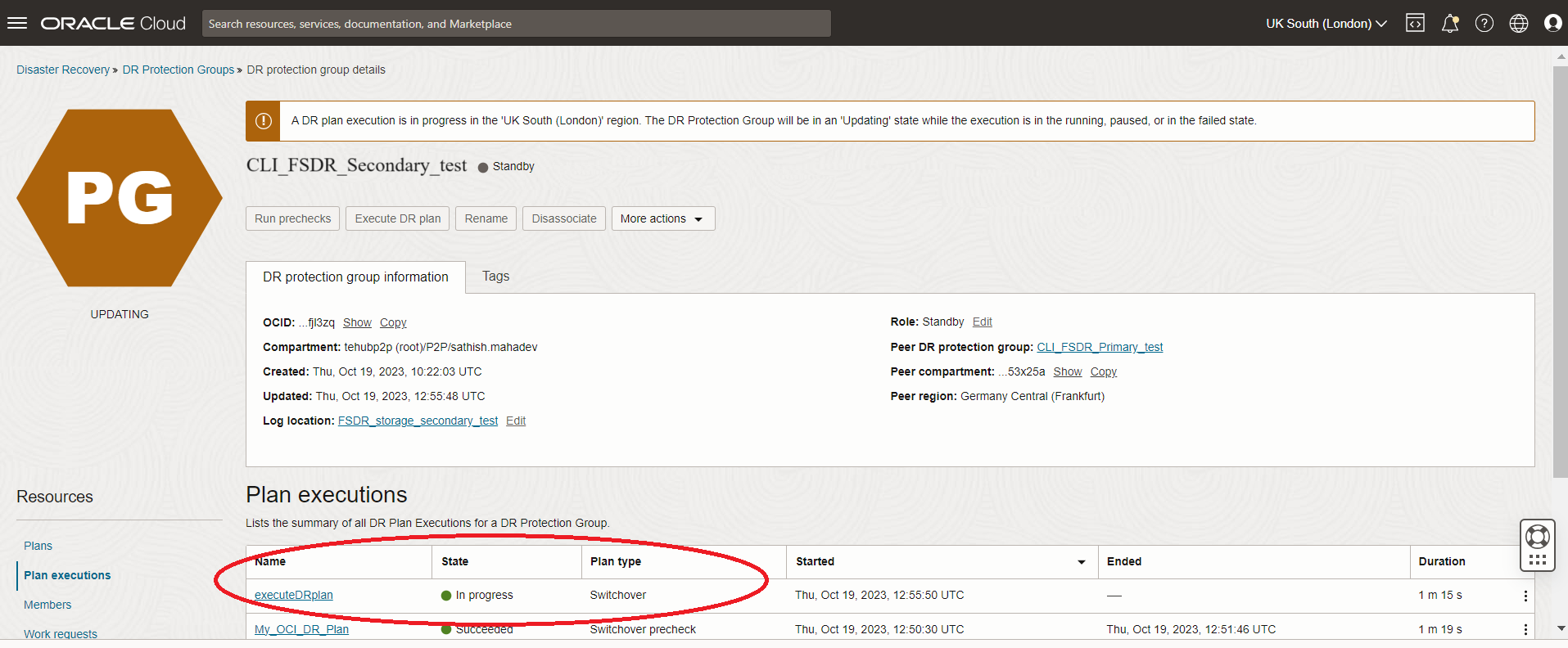Open the user profile avatar menu

tap(1552, 23)
